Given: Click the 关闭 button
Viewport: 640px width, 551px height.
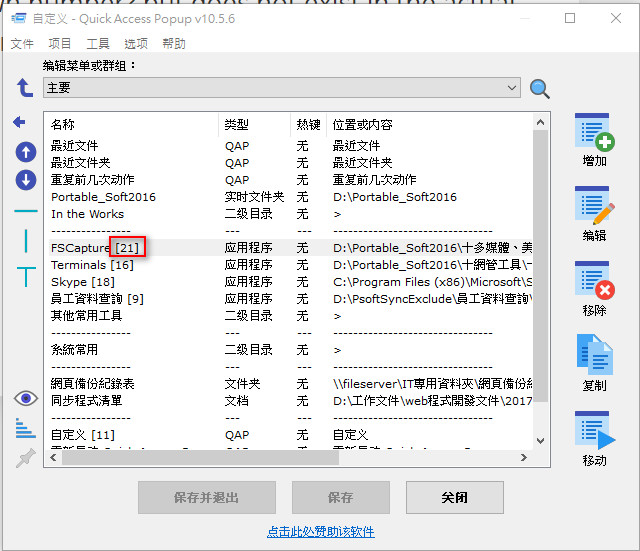Looking at the screenshot, I should point(455,498).
